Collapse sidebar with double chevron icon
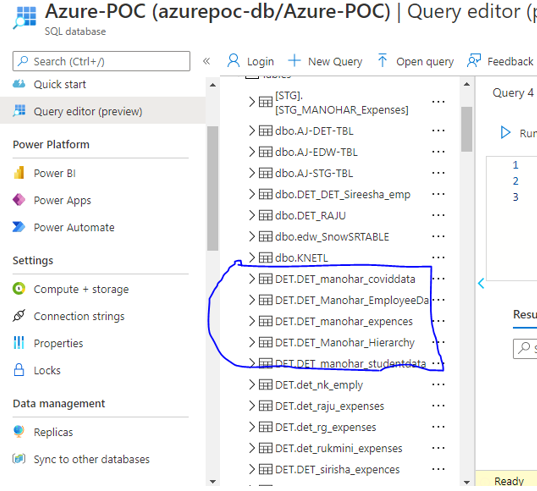This screenshot has width=537, height=491. coord(206,61)
